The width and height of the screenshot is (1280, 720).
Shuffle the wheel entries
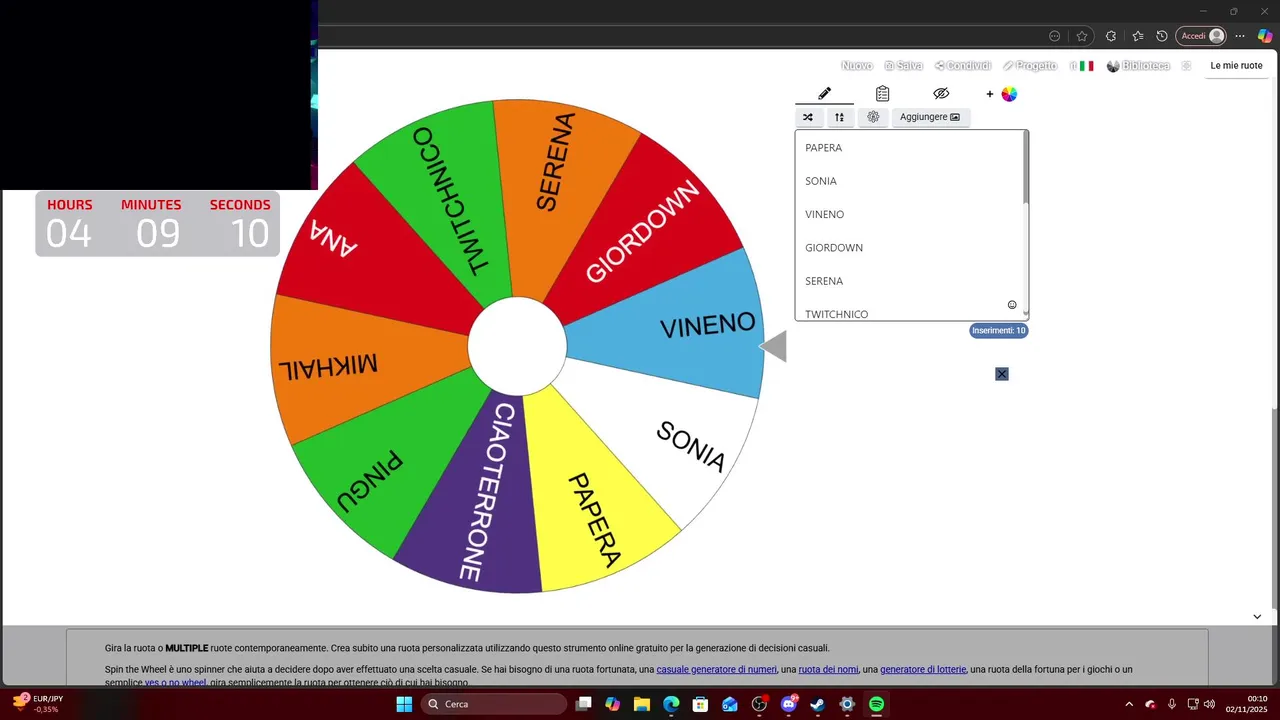point(808,117)
